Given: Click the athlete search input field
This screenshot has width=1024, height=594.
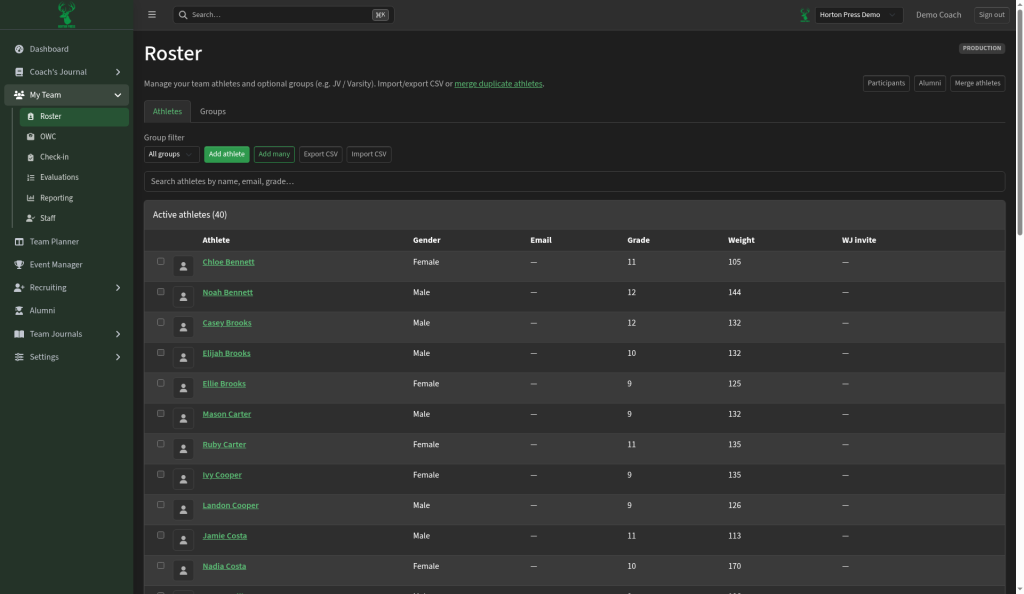Looking at the screenshot, I should [574, 181].
